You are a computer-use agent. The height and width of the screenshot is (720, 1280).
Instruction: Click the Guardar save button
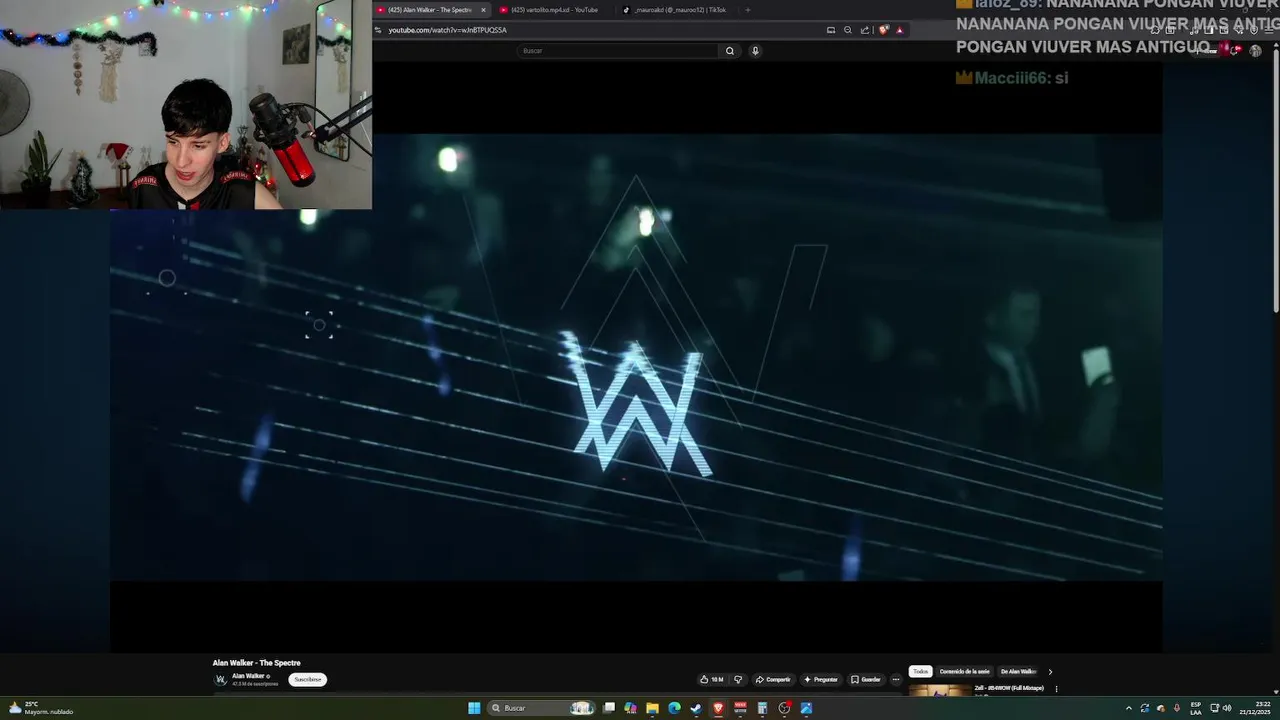click(x=866, y=679)
